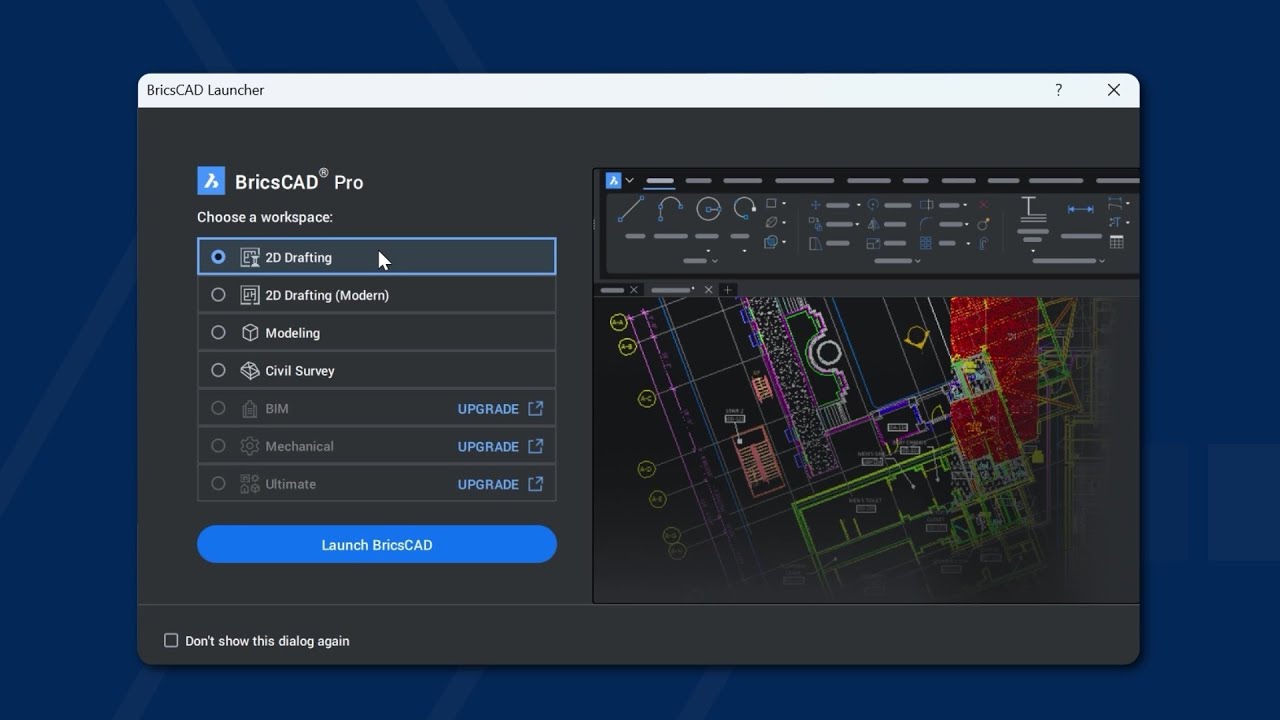
Task: Enable "Don't show this dialog again" checkbox
Action: [x=171, y=640]
